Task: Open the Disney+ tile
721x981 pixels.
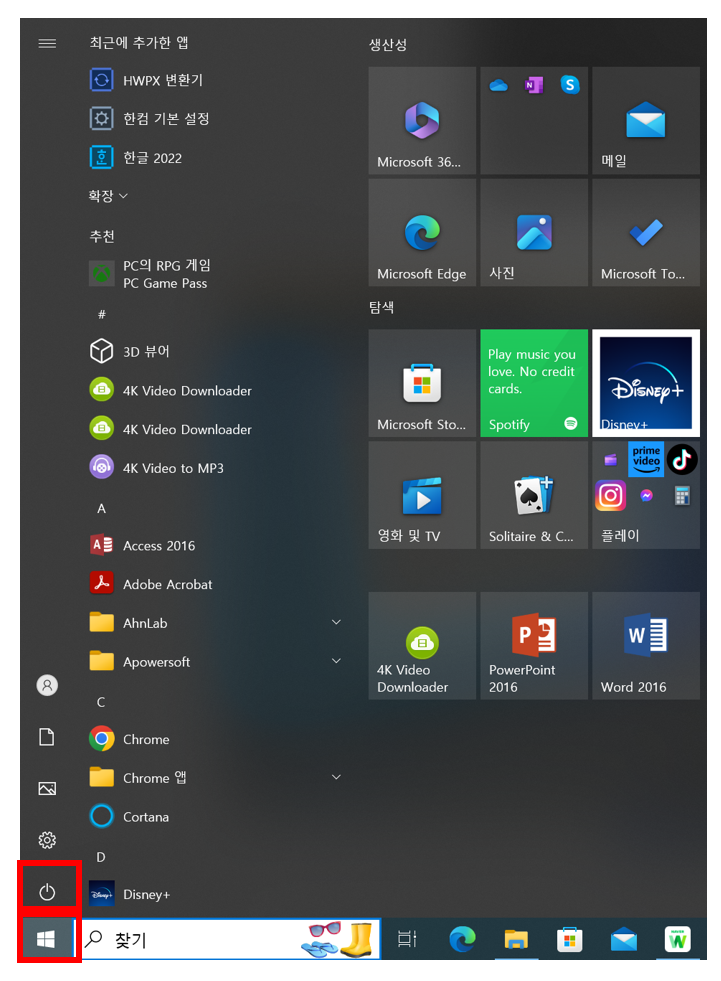Action: 646,383
